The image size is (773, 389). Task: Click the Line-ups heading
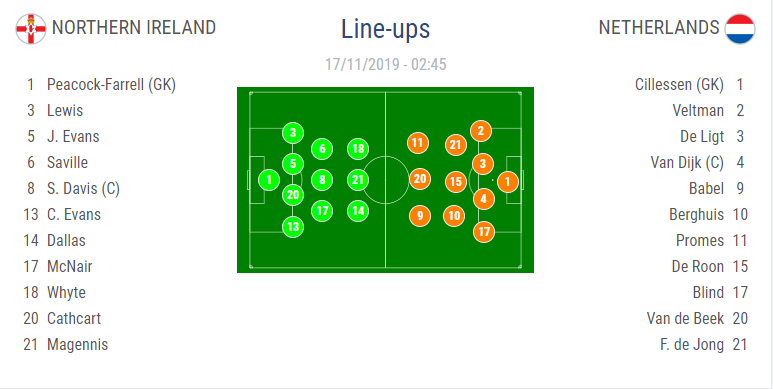click(x=386, y=29)
